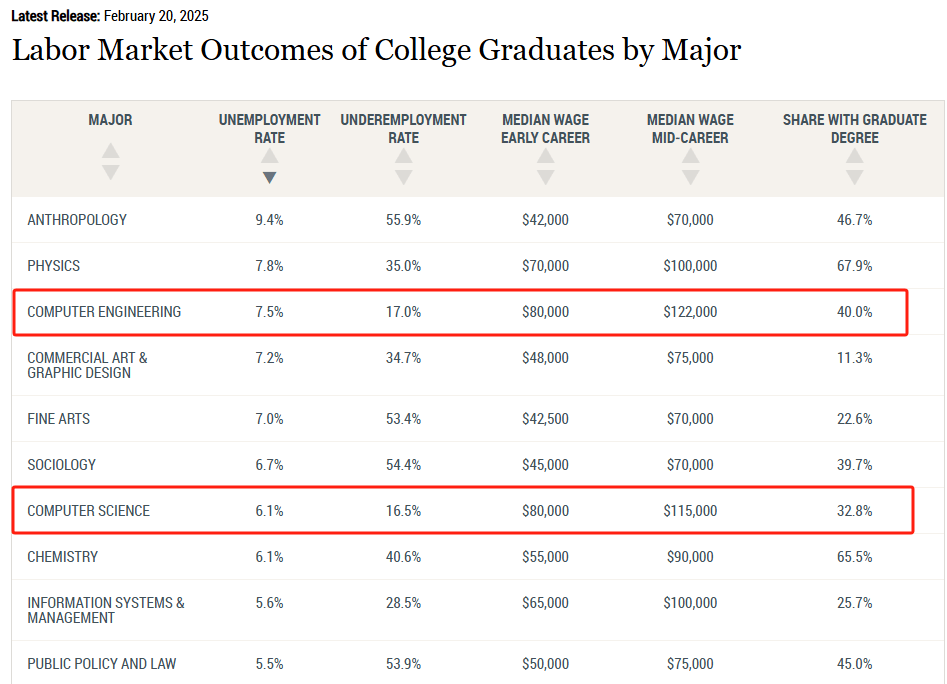Sort Underemployment Rate descending arrow
The height and width of the screenshot is (684, 947).
(403, 177)
